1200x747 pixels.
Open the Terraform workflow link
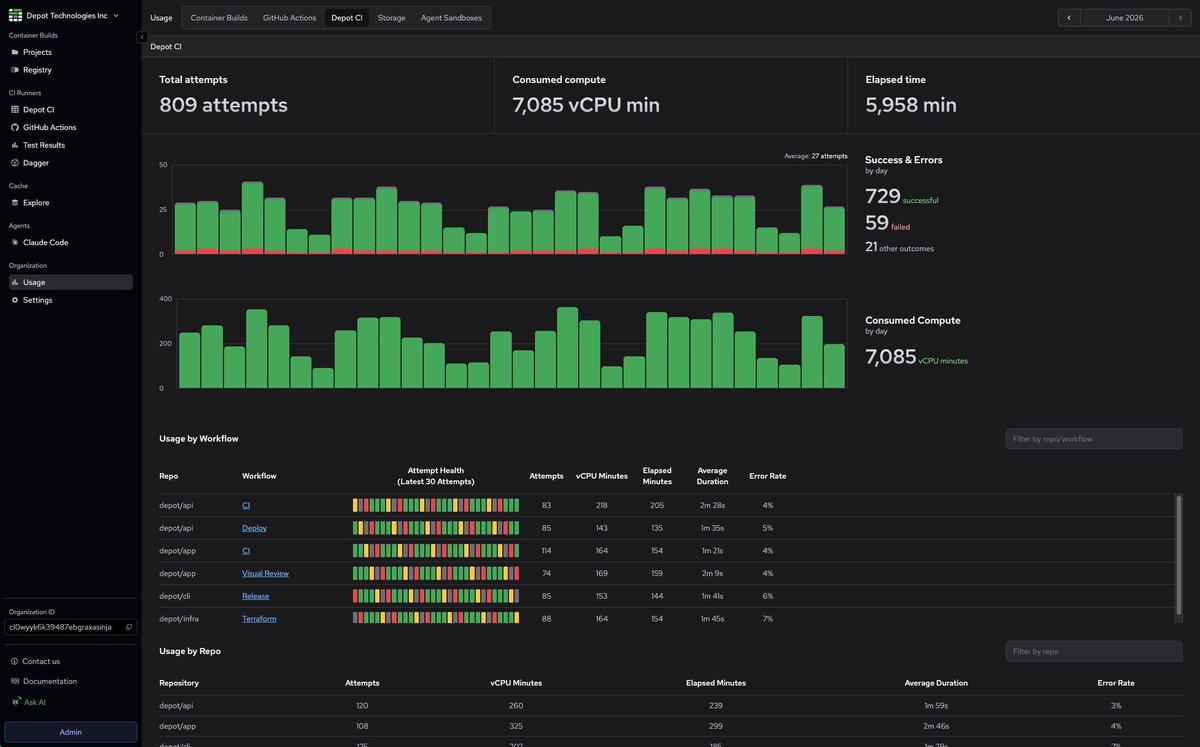259,619
